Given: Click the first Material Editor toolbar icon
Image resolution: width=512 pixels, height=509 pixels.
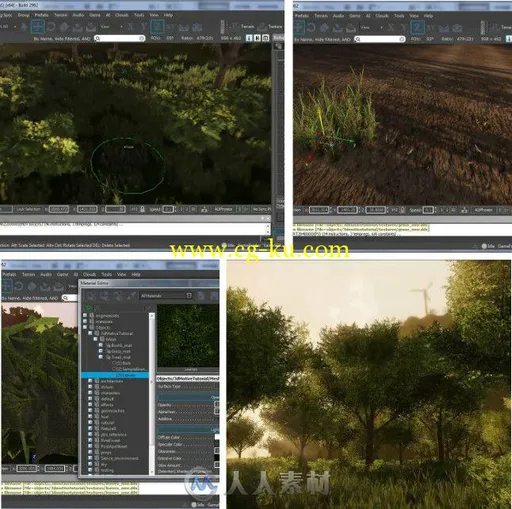Looking at the screenshot, I should 91,296.
